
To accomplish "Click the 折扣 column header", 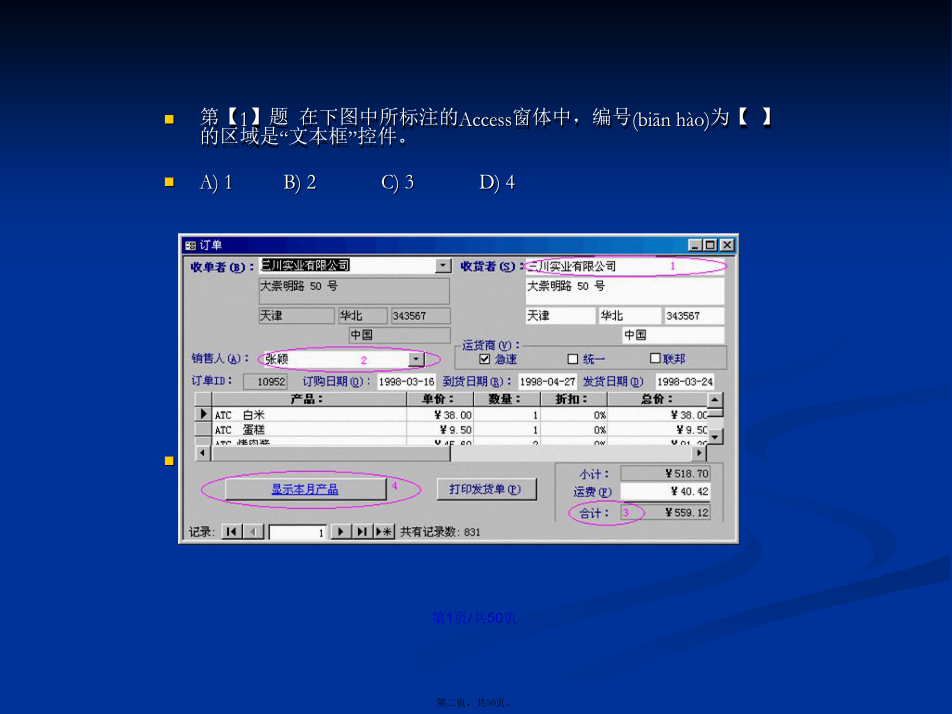I will coord(573,399).
